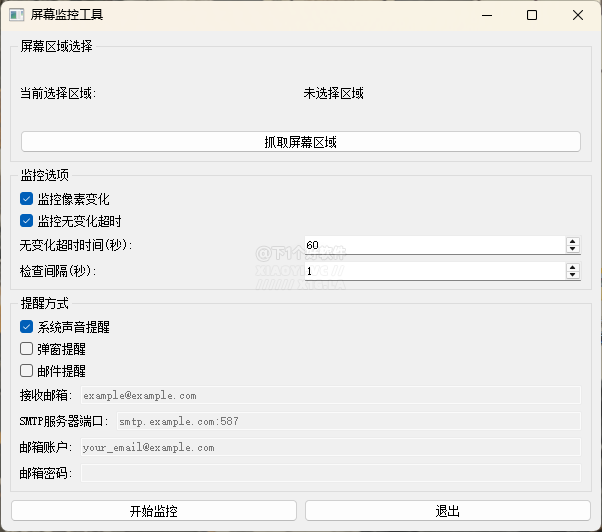Screen dimensions: 602x532
Task: Increase 无变化超时时间 with up arrow
Action: click(x=572, y=241)
